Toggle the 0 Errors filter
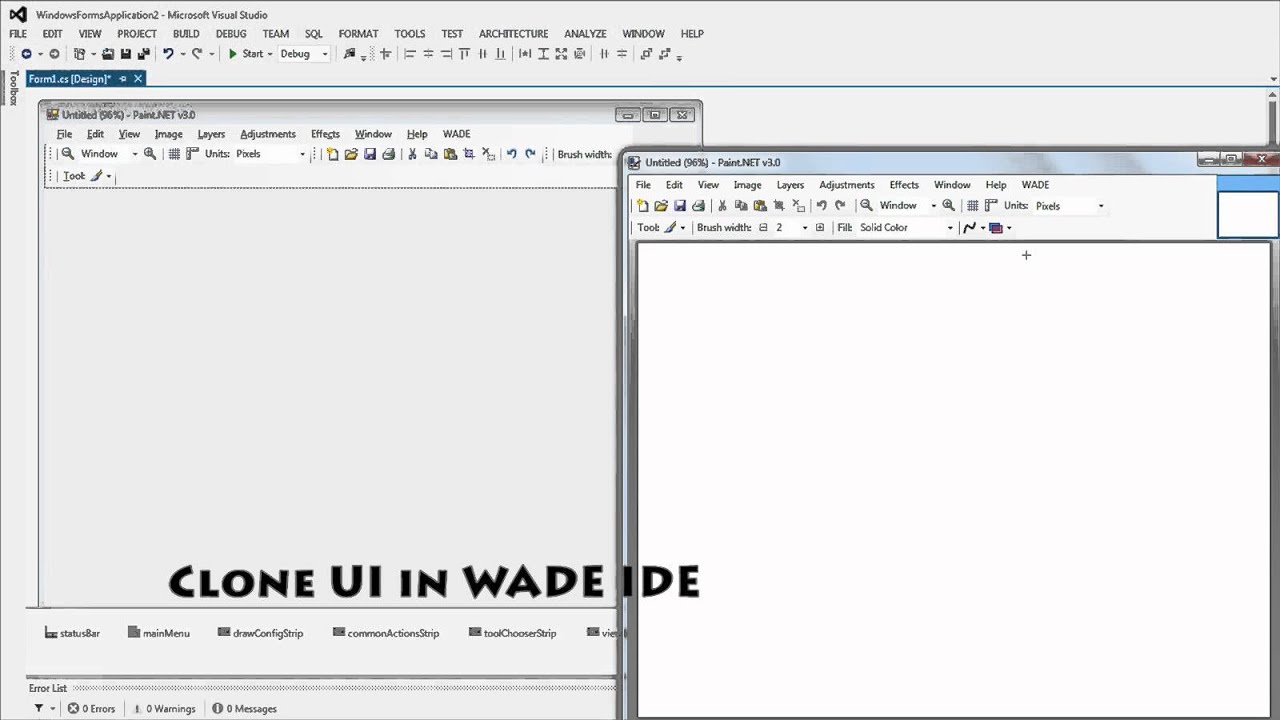 coord(91,709)
